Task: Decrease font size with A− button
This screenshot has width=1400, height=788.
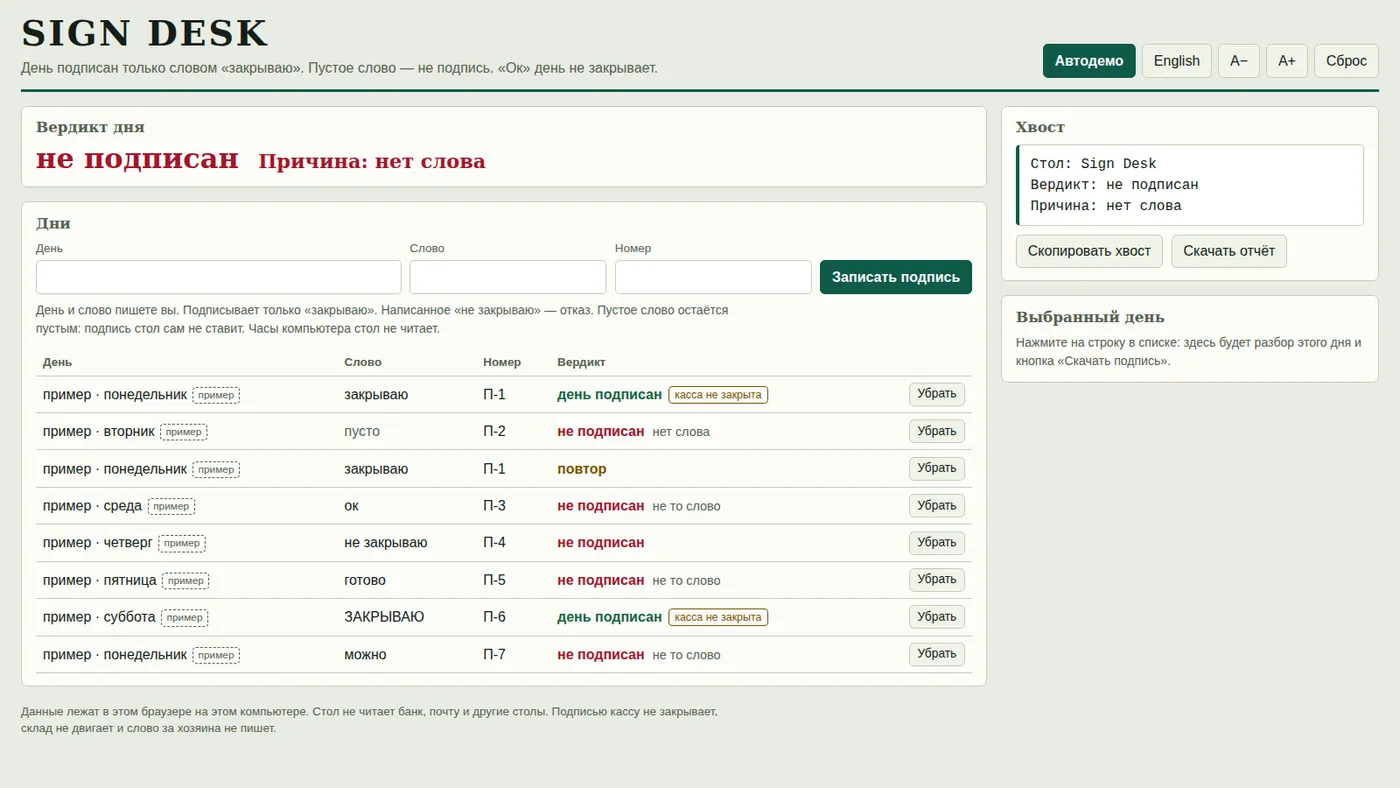Action: tap(1239, 61)
